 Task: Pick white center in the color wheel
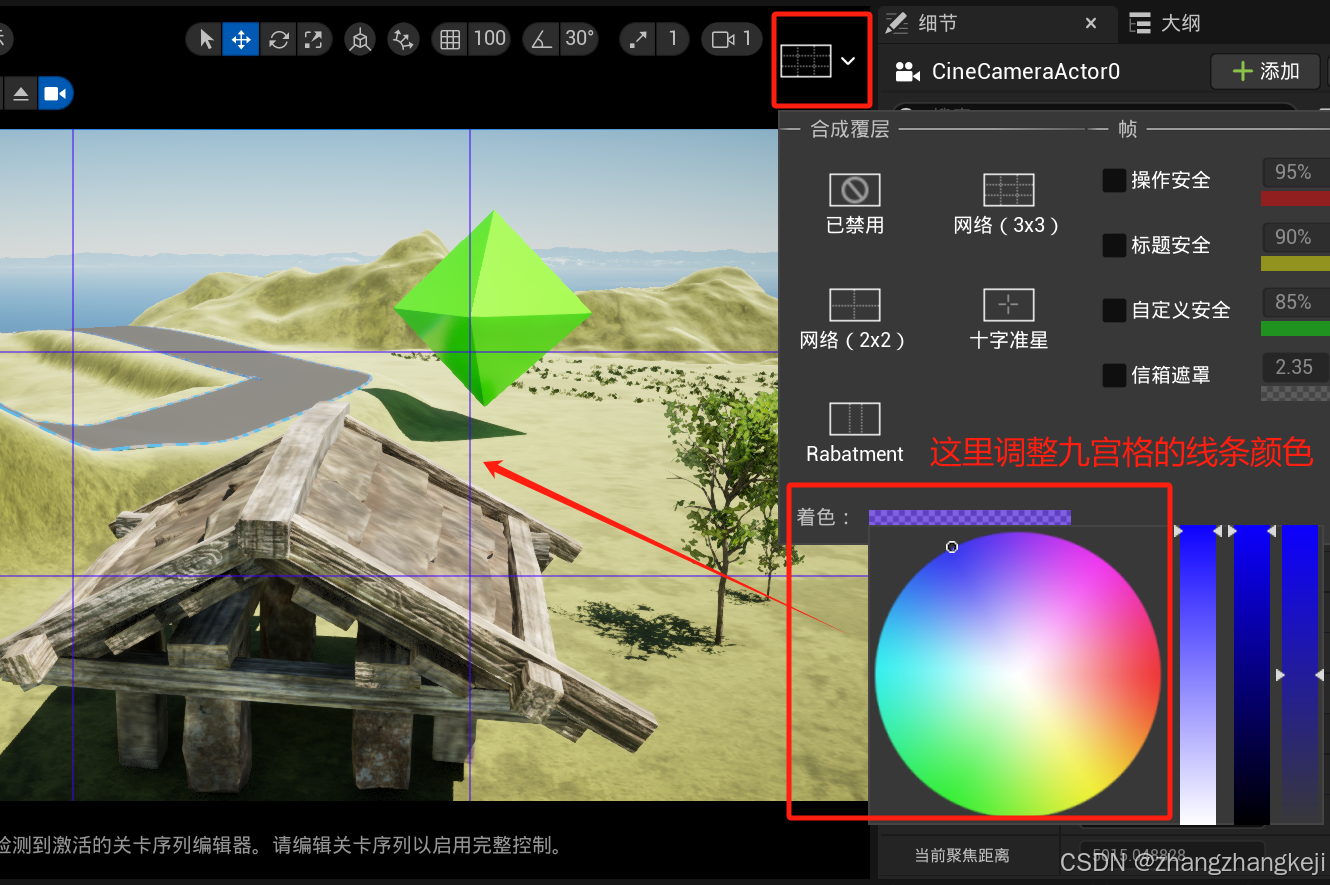point(1019,674)
